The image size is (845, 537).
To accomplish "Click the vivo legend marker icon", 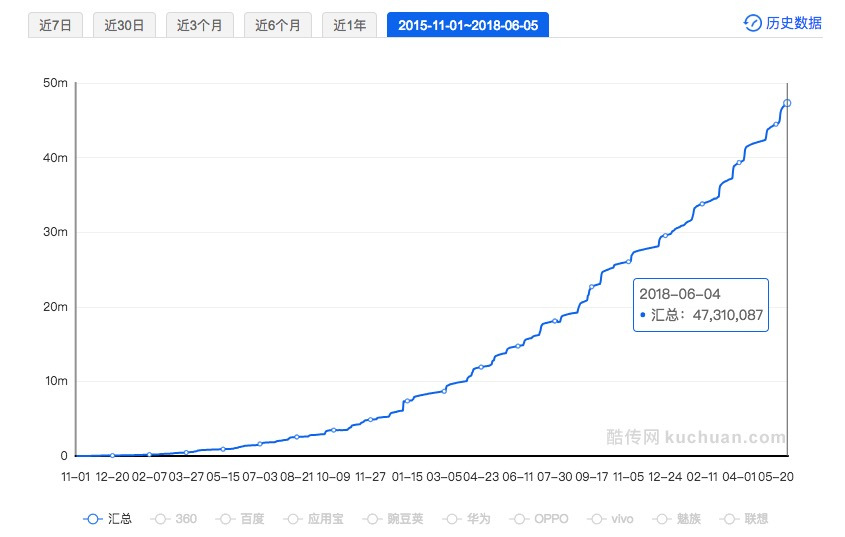I will pyautogui.click(x=597, y=519).
